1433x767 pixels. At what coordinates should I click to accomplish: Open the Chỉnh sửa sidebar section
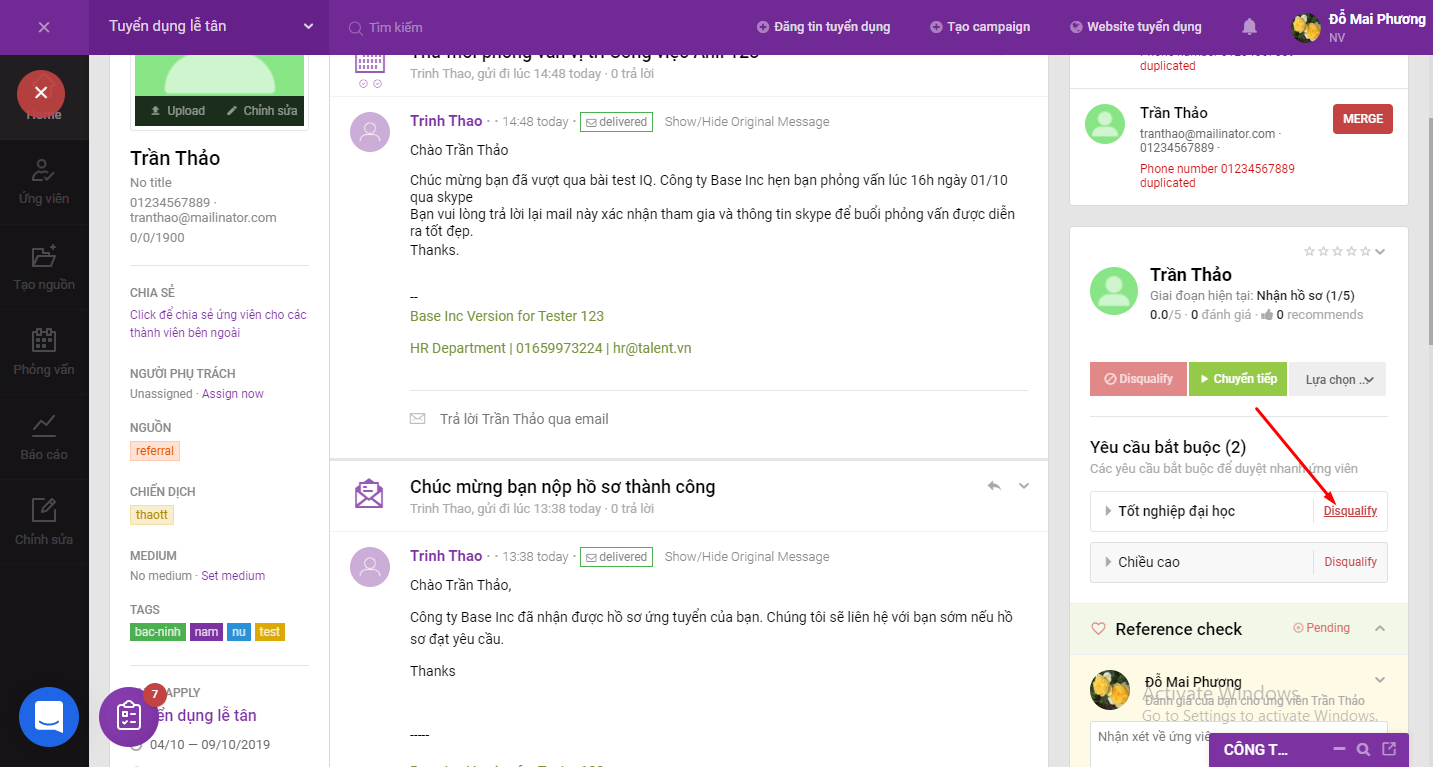pyautogui.click(x=44, y=522)
